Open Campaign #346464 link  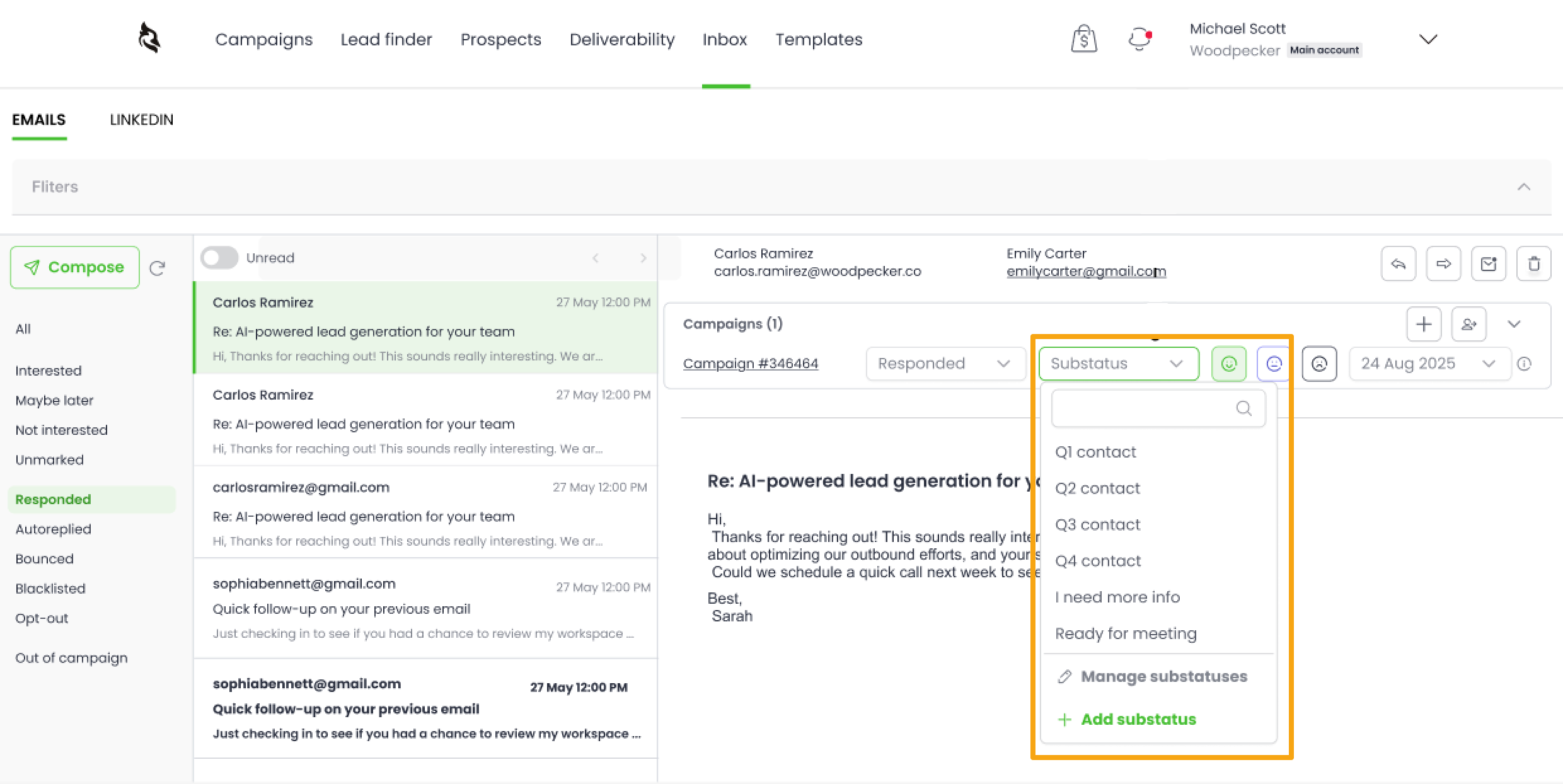tap(751, 364)
